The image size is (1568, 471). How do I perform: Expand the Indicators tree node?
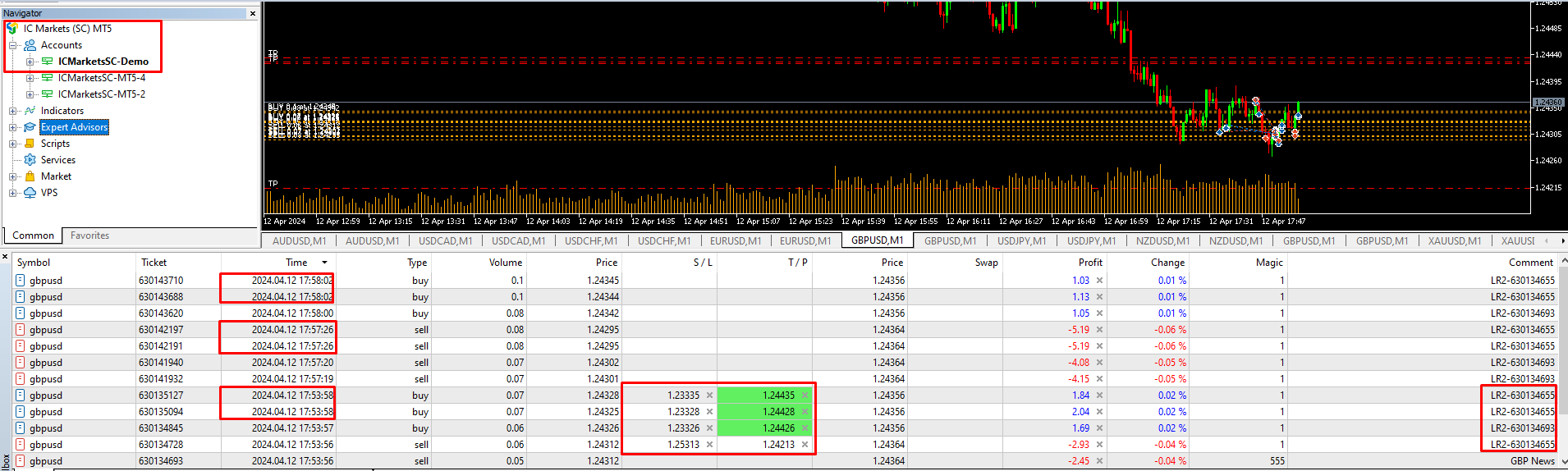point(12,111)
